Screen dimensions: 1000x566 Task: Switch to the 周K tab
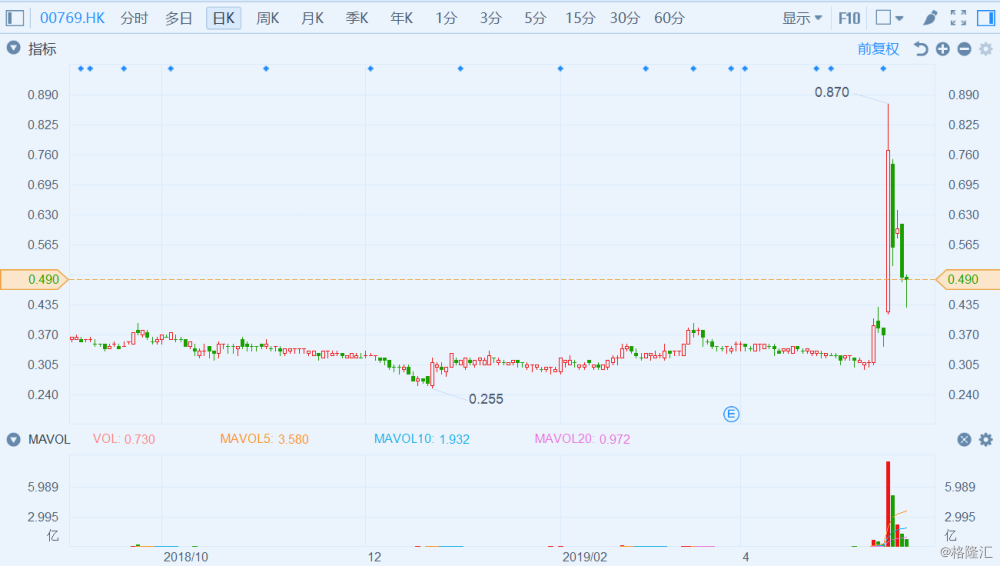(x=268, y=18)
